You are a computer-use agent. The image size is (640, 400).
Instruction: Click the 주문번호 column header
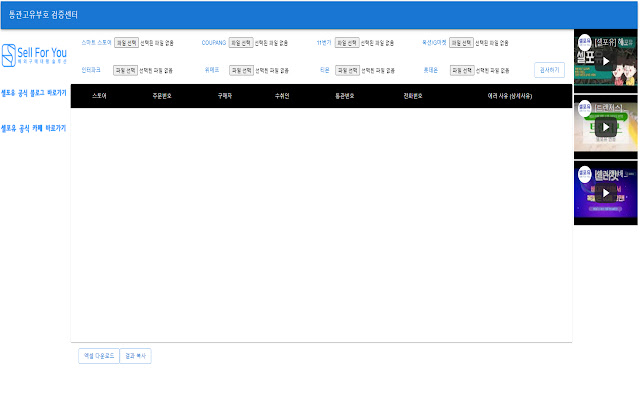tap(162, 96)
